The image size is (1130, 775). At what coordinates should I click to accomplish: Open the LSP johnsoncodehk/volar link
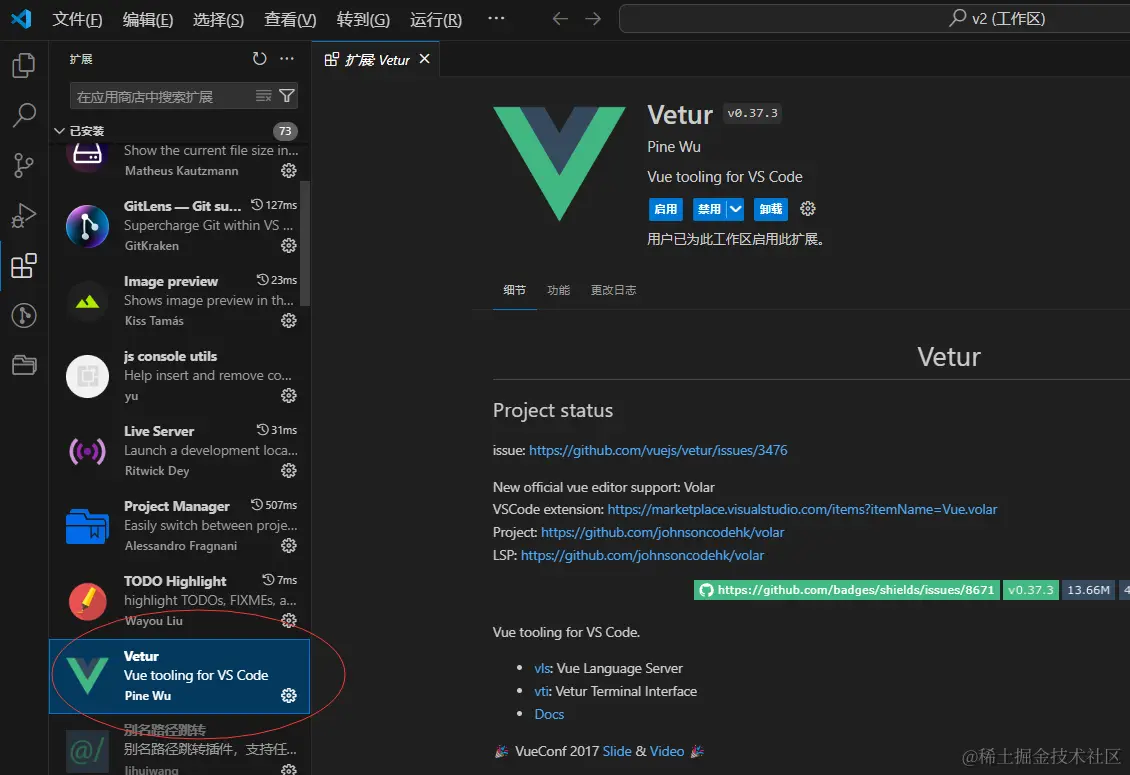coord(642,555)
